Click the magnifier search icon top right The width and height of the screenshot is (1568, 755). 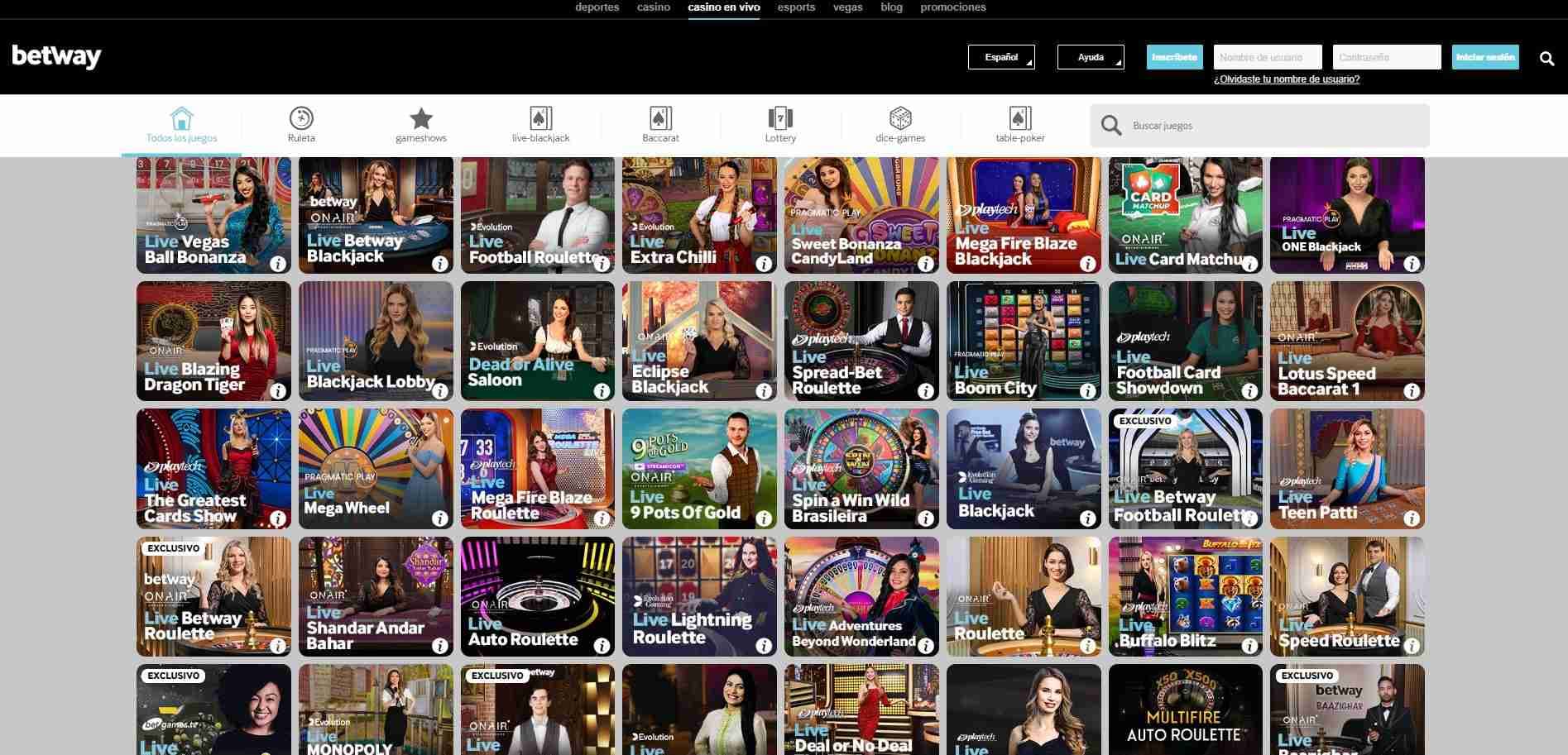click(x=1546, y=57)
